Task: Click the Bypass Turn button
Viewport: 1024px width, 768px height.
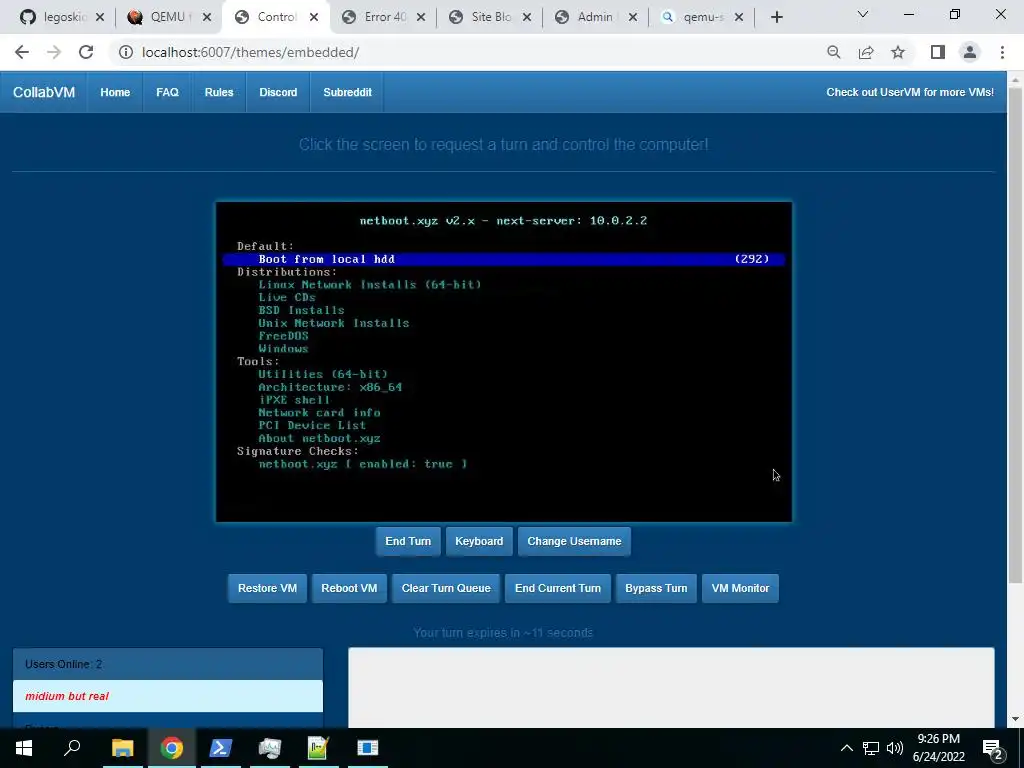Action: click(x=656, y=588)
